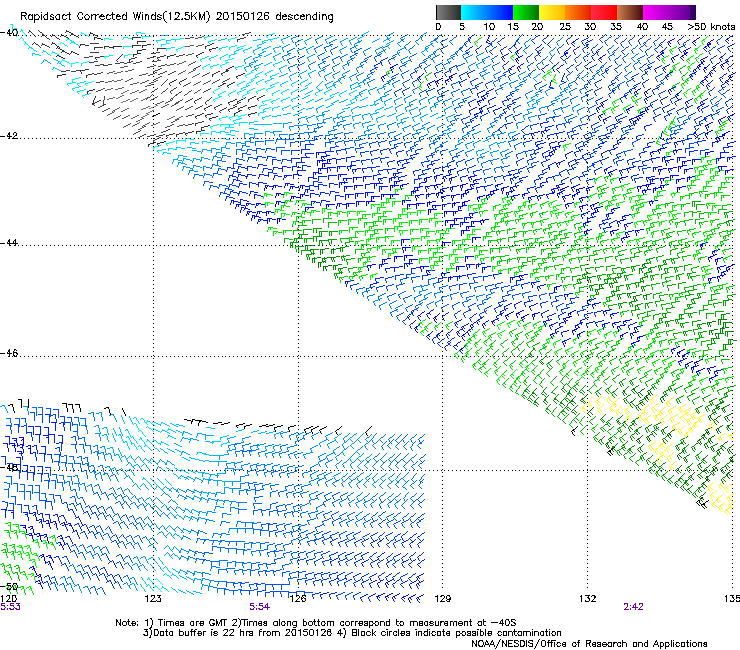
Task: Click the gray 0-5 knots legend swatch
Action: coord(449,12)
